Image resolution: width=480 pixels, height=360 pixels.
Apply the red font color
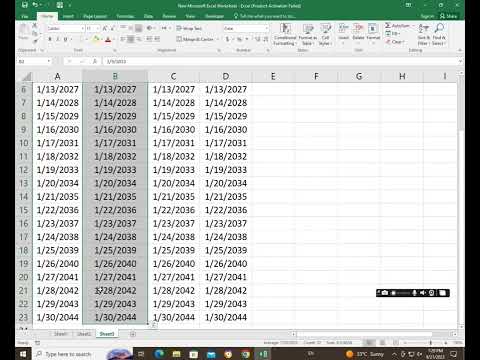[108, 40]
